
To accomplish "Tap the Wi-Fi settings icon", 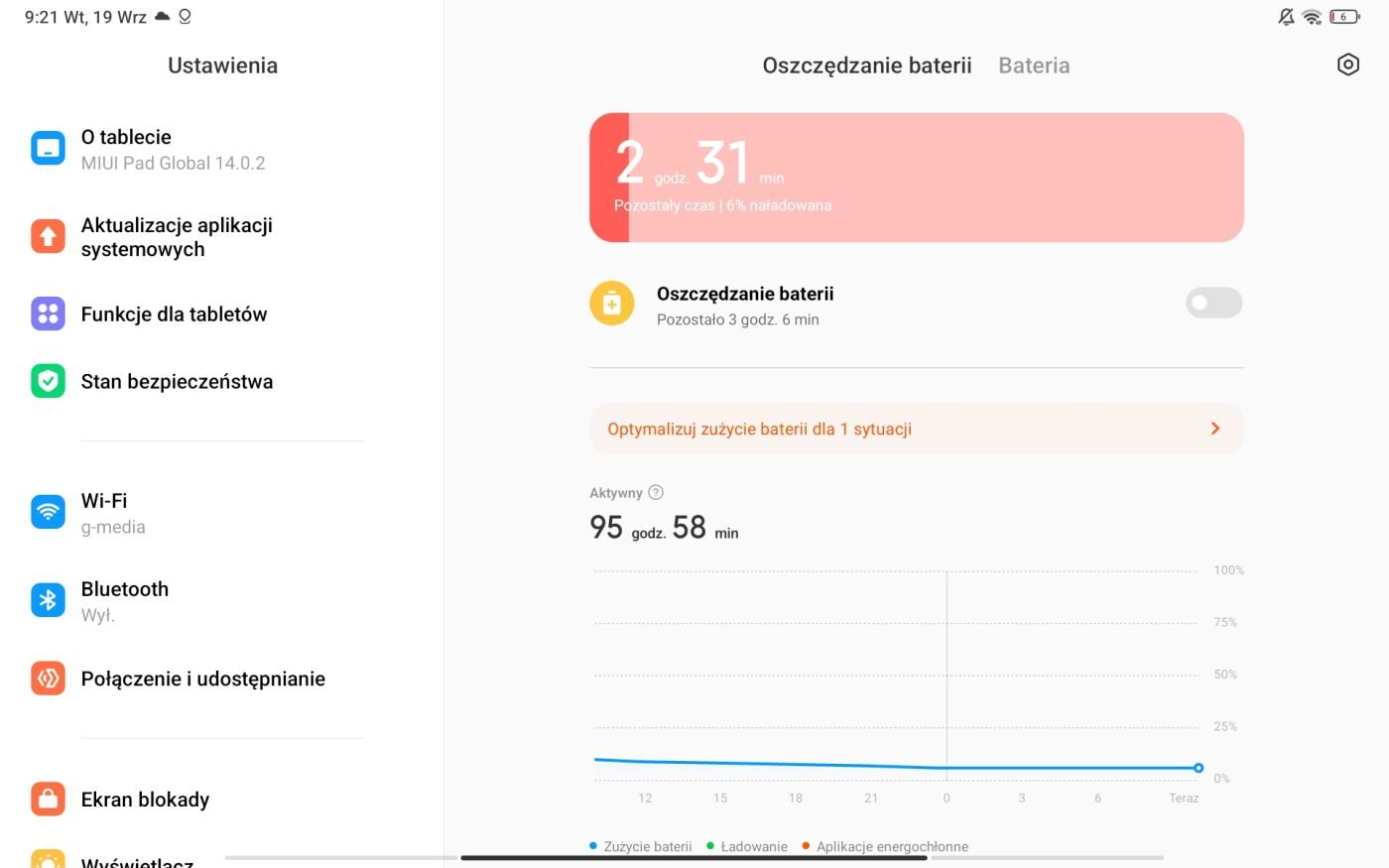I will 48,512.
